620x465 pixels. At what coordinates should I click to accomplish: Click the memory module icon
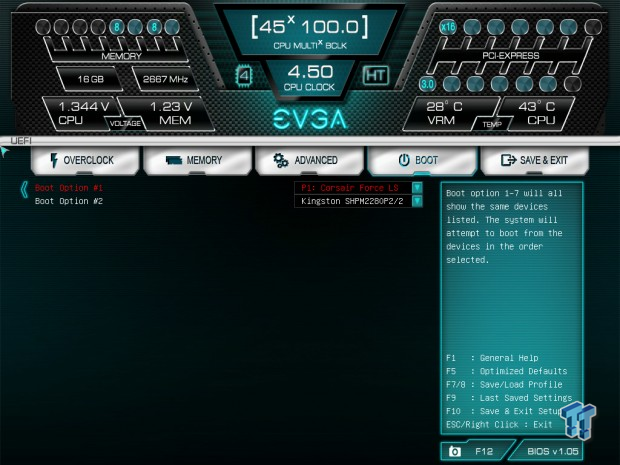[174, 160]
